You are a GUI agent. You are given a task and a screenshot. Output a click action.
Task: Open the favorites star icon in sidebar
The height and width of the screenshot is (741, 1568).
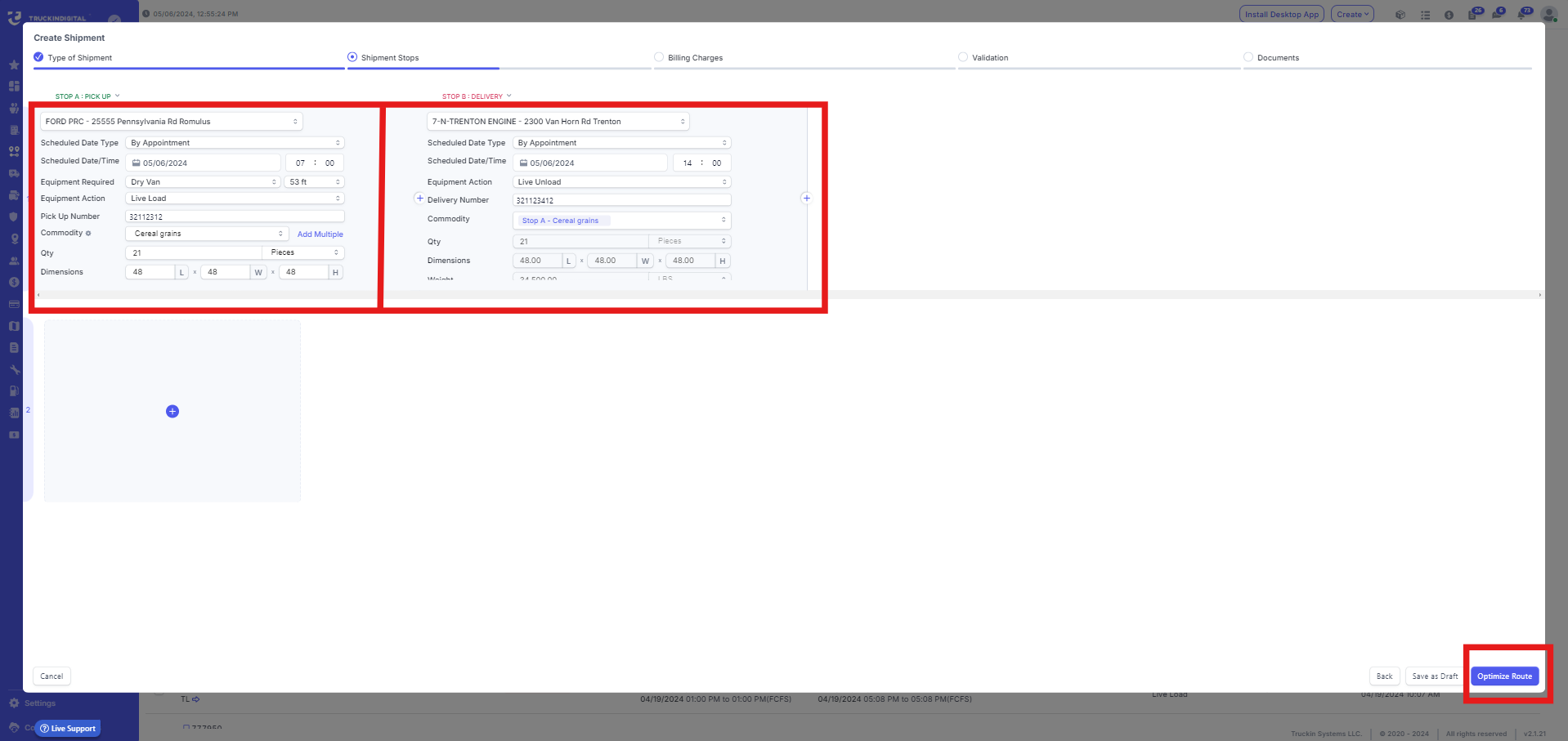coord(14,65)
